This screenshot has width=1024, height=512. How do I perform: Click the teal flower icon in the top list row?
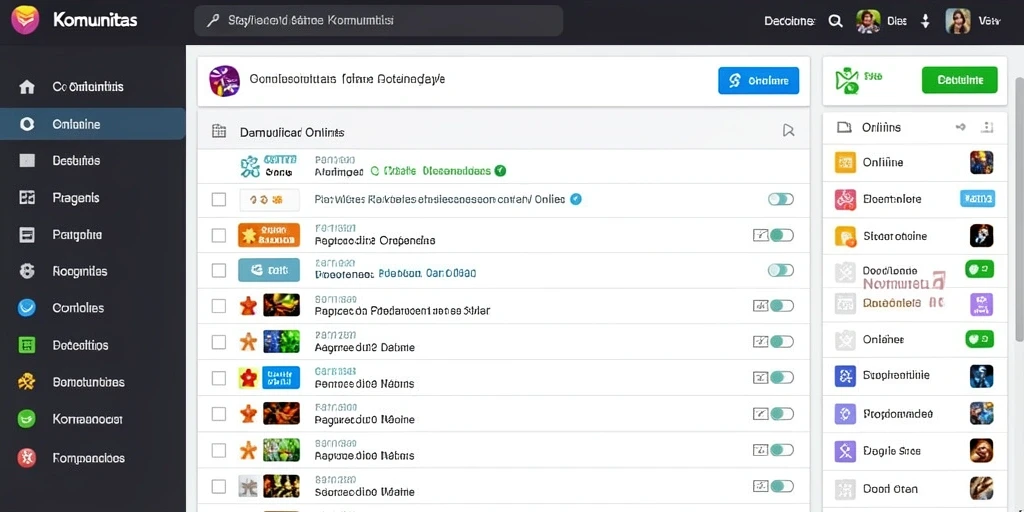click(250, 167)
